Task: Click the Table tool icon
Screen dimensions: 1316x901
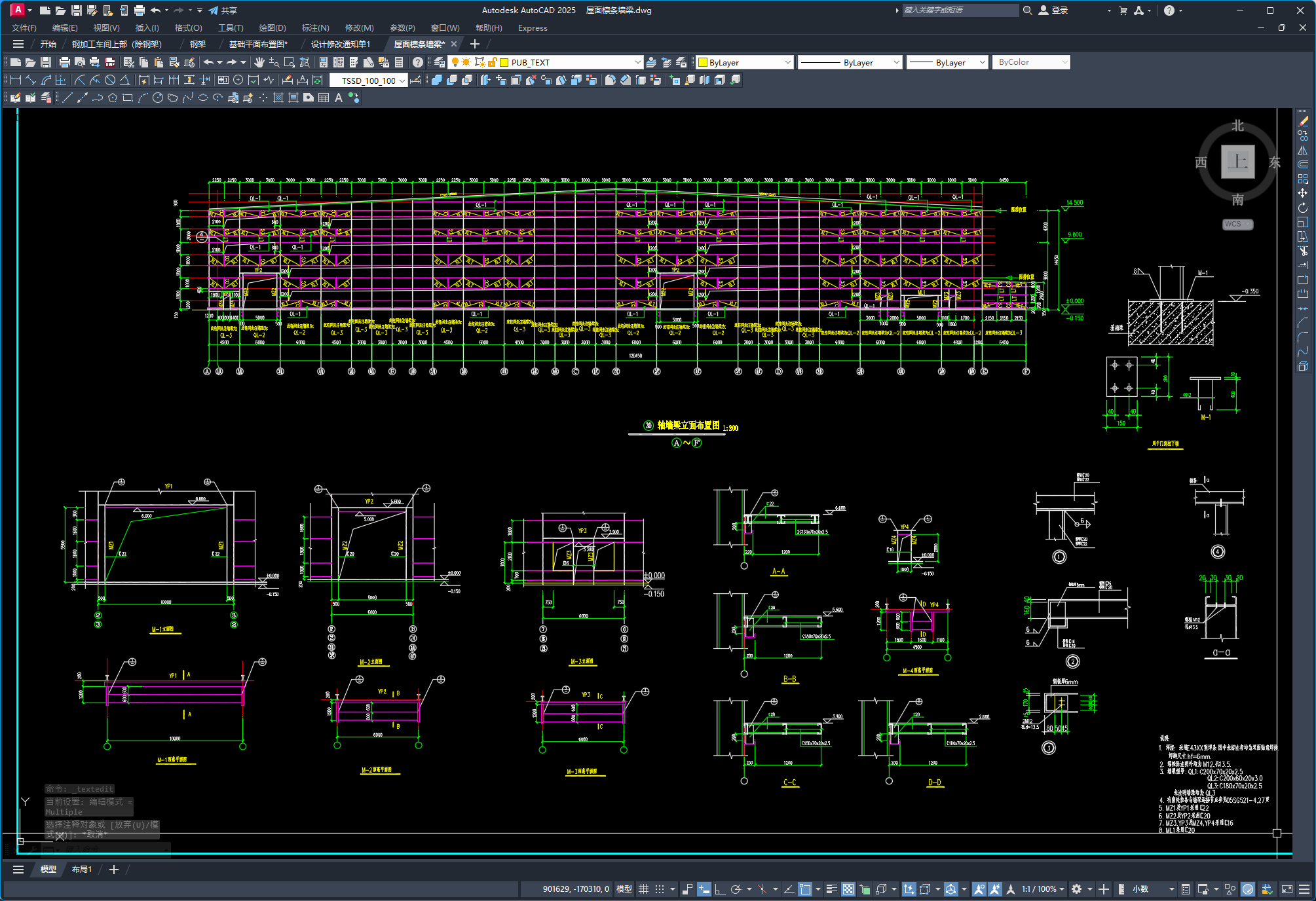Action: pos(324,98)
